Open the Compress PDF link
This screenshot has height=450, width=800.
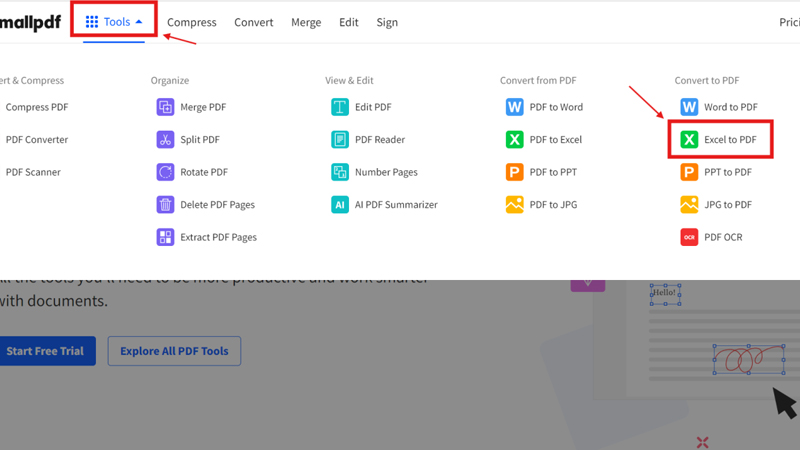click(37, 107)
